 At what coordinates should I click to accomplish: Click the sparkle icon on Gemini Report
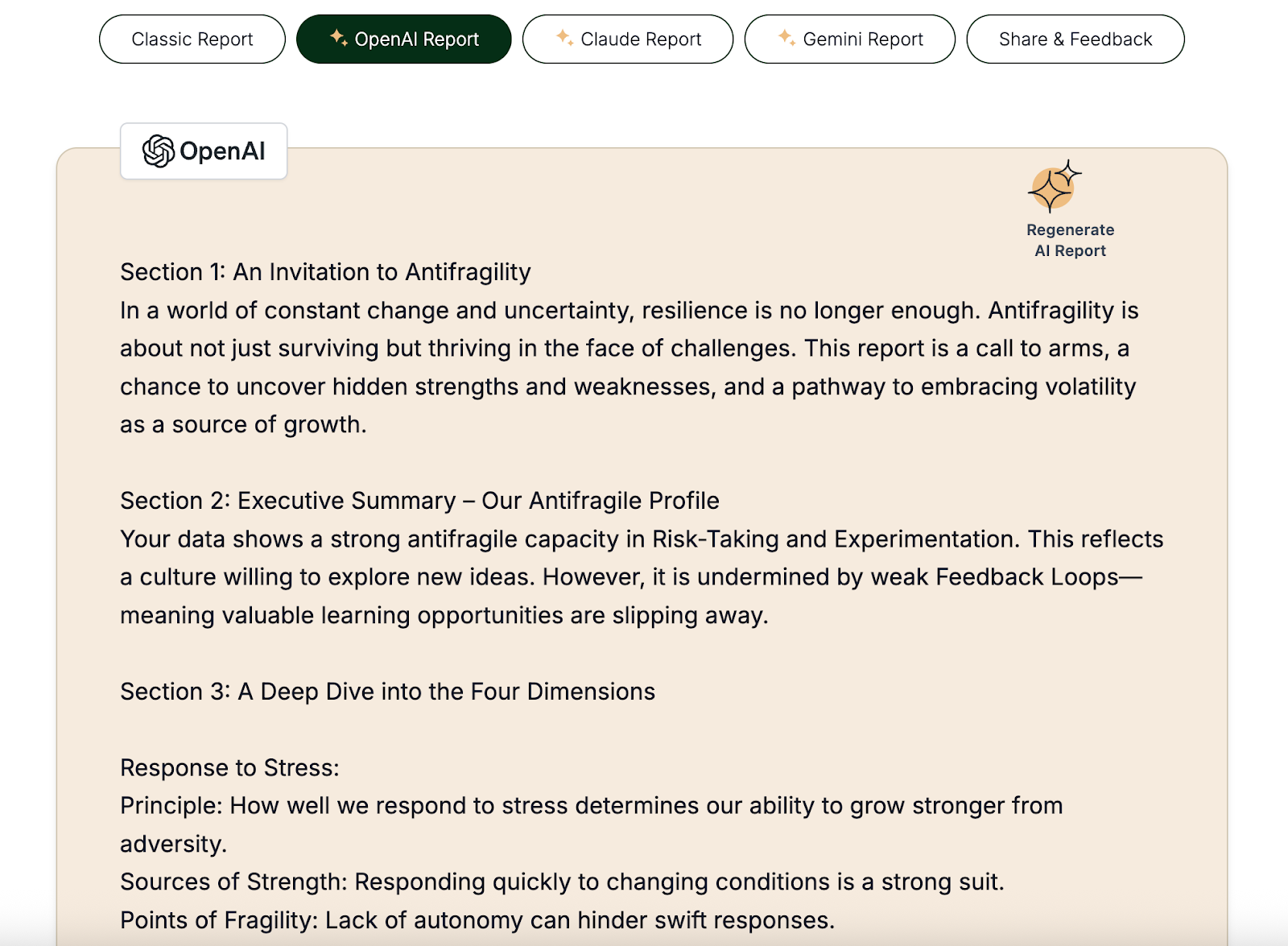coord(786,38)
